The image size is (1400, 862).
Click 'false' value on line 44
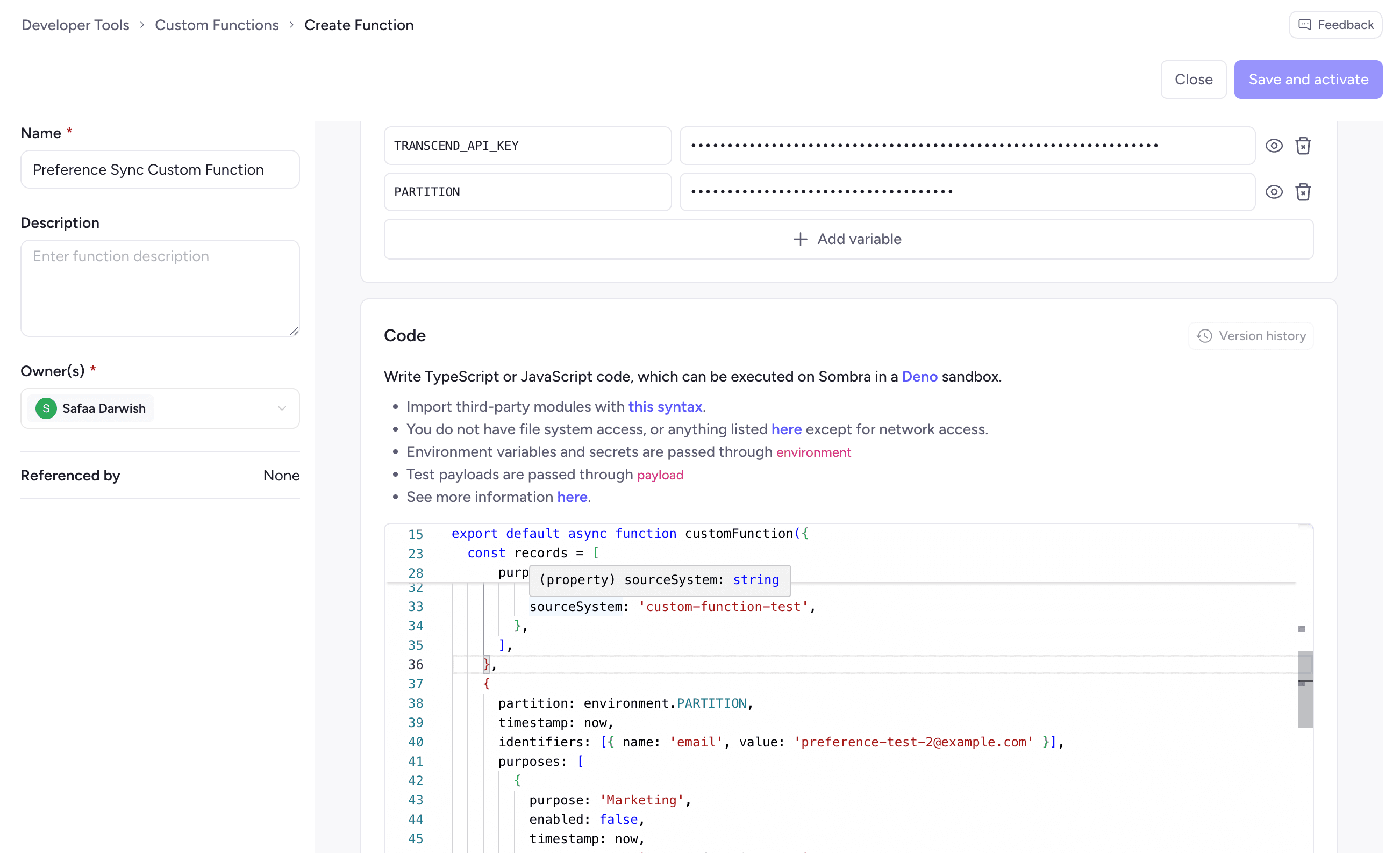618,819
